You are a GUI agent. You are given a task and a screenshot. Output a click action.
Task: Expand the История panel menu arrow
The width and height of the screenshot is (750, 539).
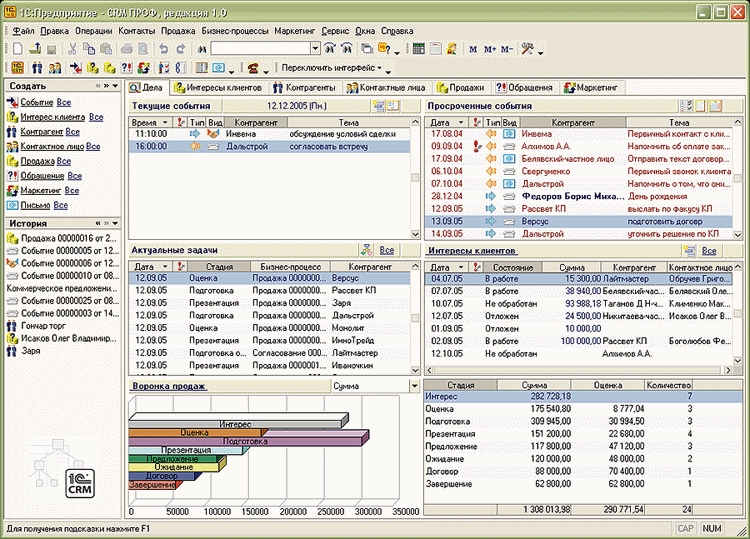tap(115, 223)
